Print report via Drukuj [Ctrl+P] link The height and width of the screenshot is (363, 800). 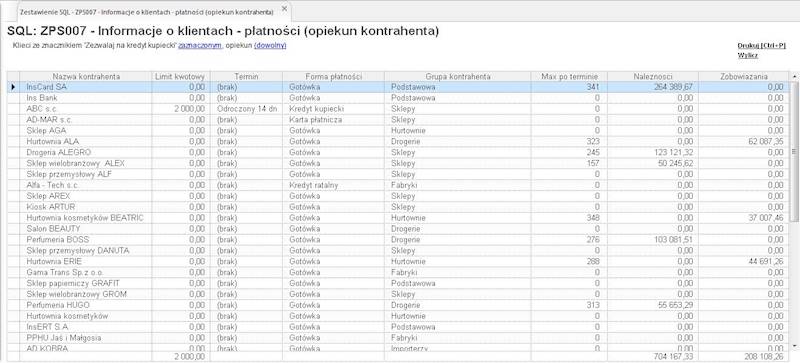coord(761,45)
